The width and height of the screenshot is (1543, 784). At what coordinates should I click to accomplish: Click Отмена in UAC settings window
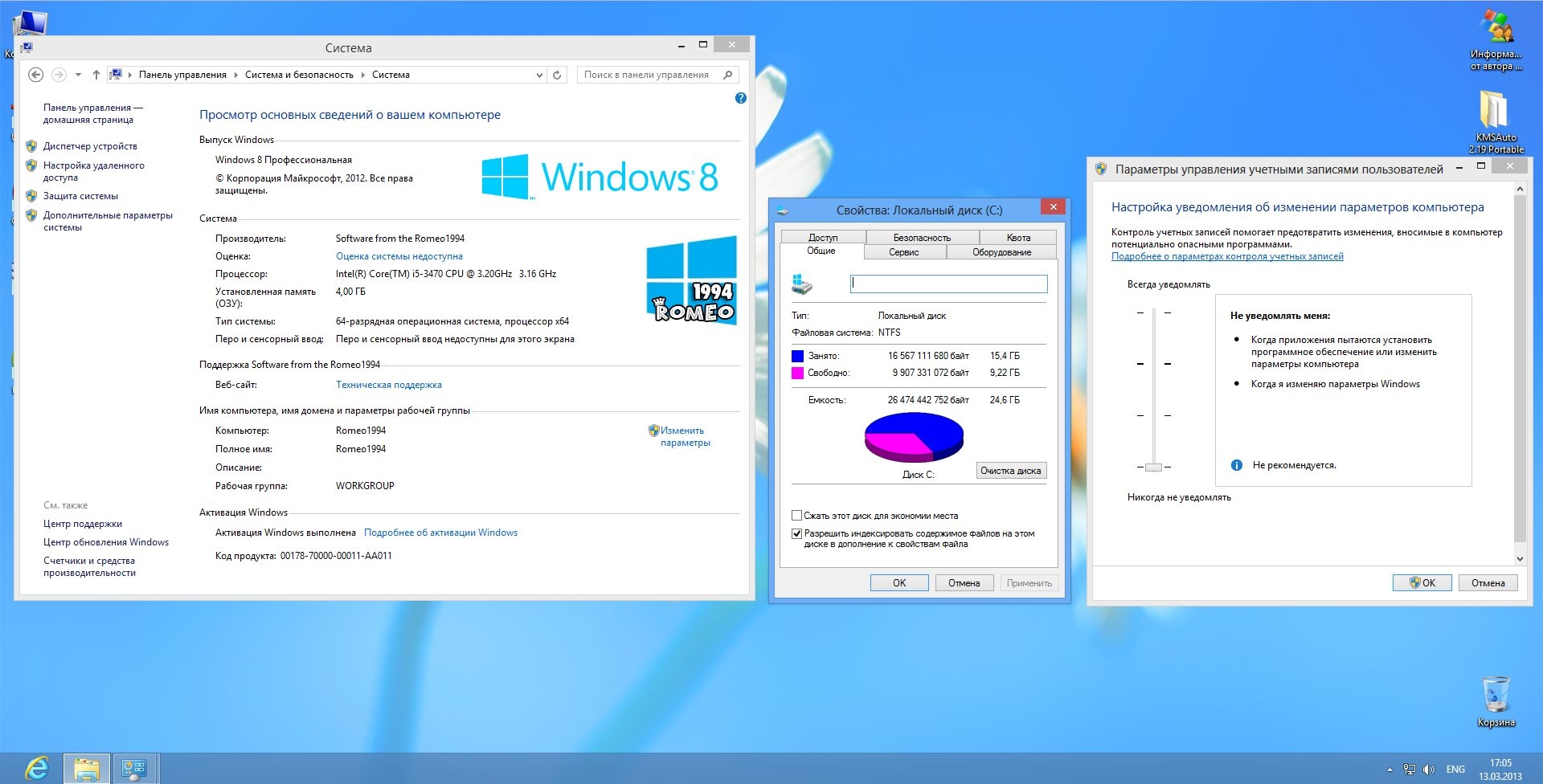(1488, 583)
